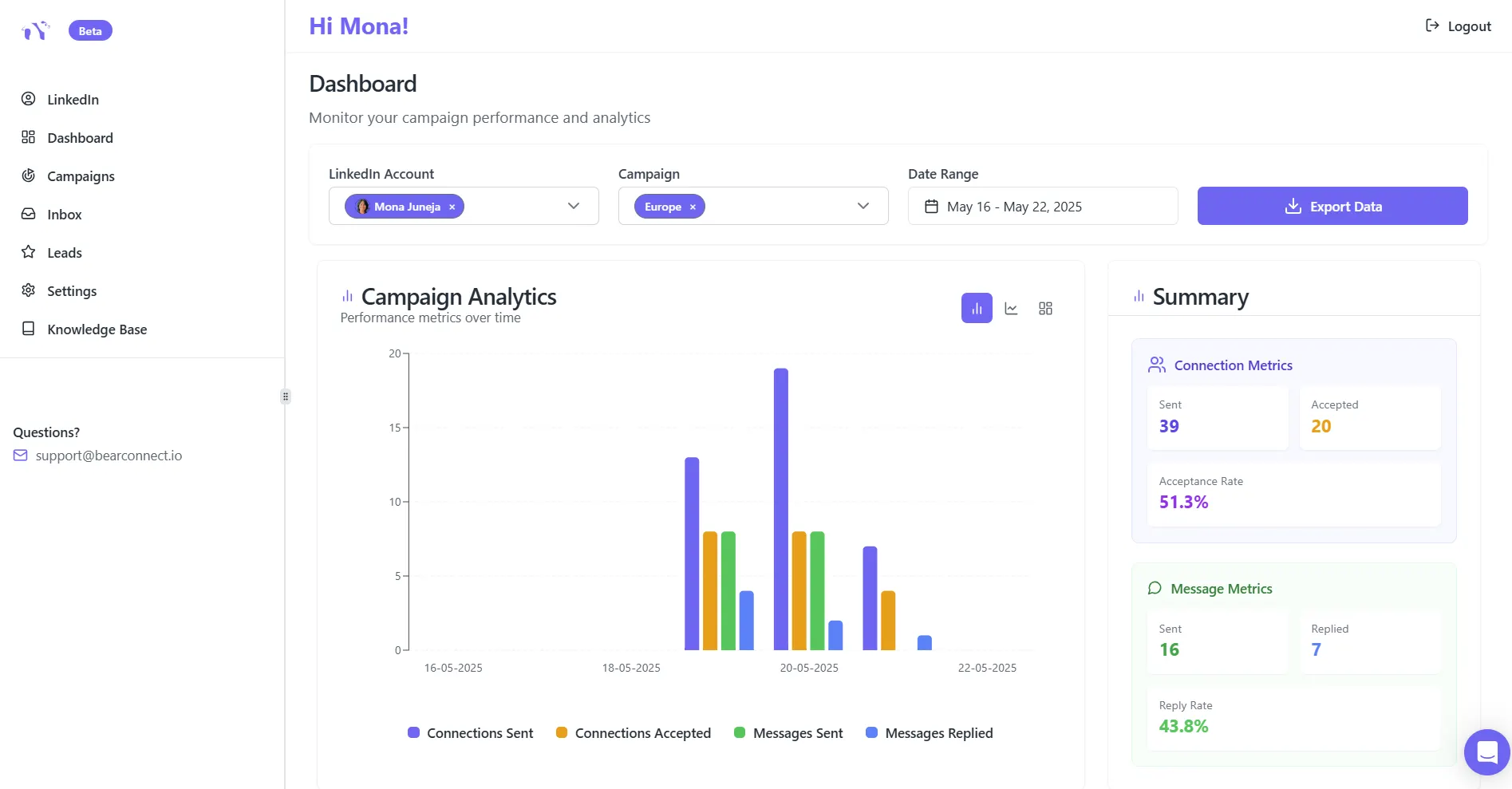Click the Export Data button
Viewport: 1512px width, 789px height.
tap(1332, 206)
